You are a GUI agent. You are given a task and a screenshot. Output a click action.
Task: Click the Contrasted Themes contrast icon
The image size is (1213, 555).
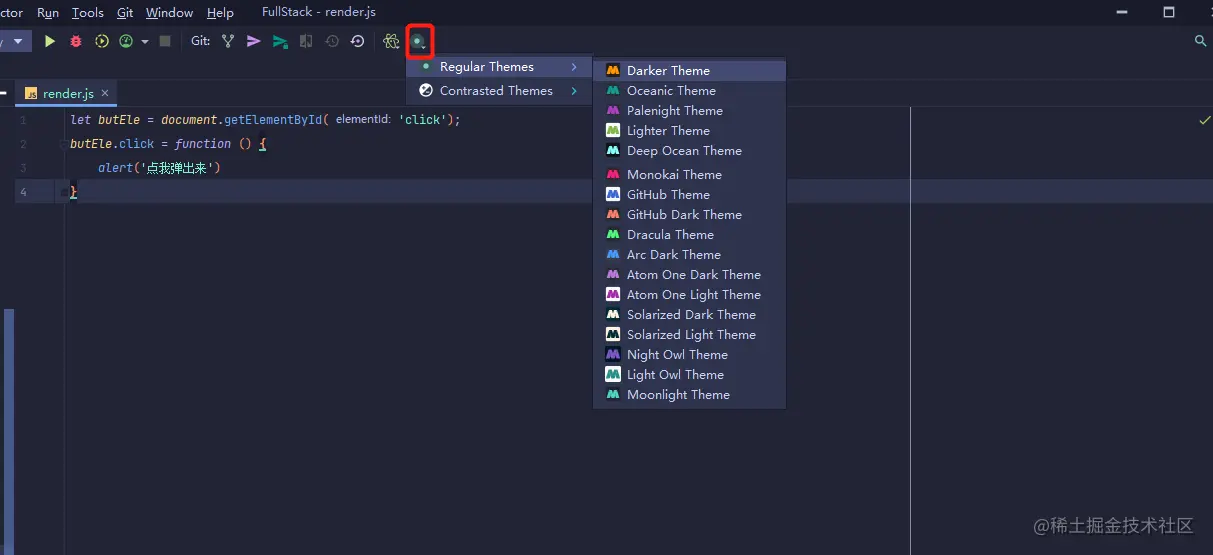[x=426, y=91]
